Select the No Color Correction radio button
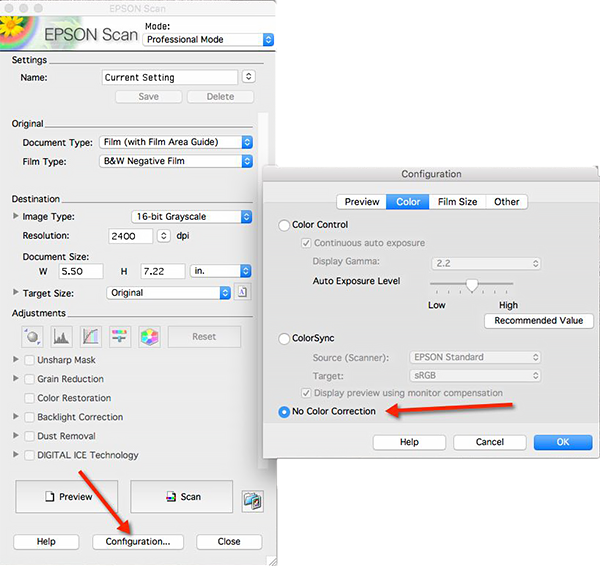The height and width of the screenshot is (566, 600). (285, 412)
